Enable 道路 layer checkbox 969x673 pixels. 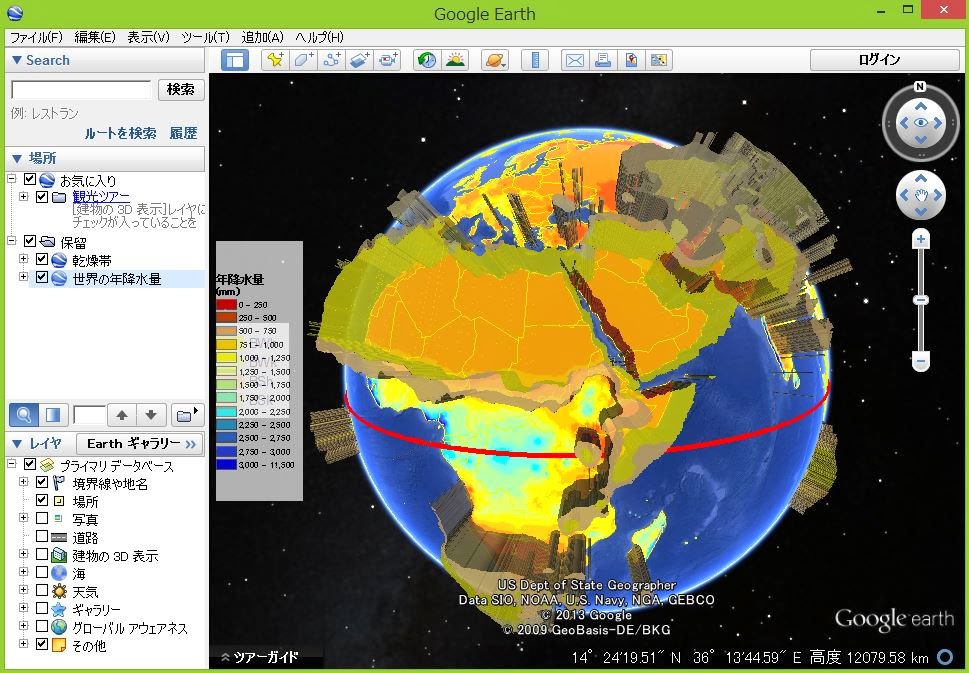click(x=42, y=536)
